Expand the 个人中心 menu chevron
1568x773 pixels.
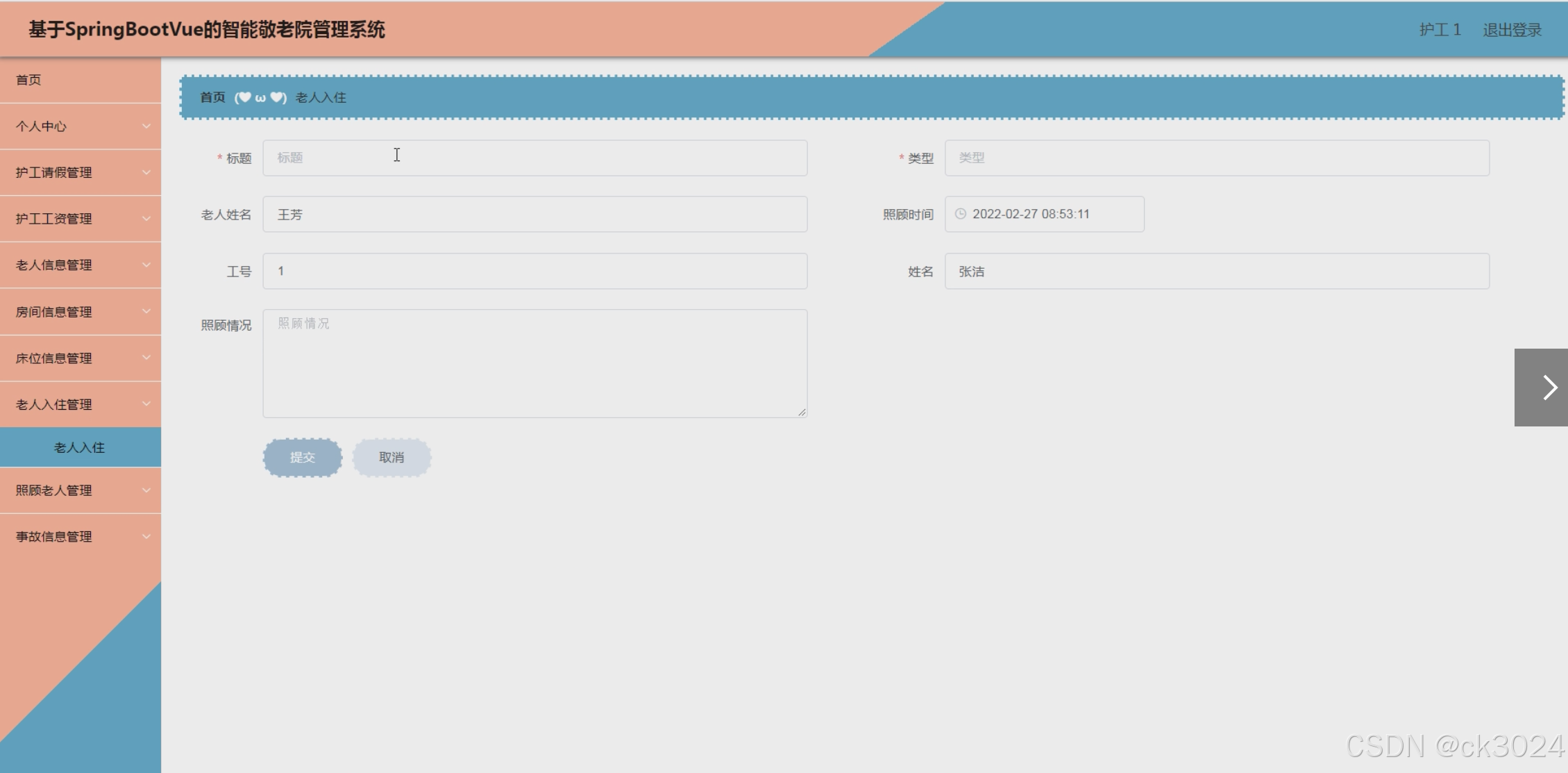(146, 126)
